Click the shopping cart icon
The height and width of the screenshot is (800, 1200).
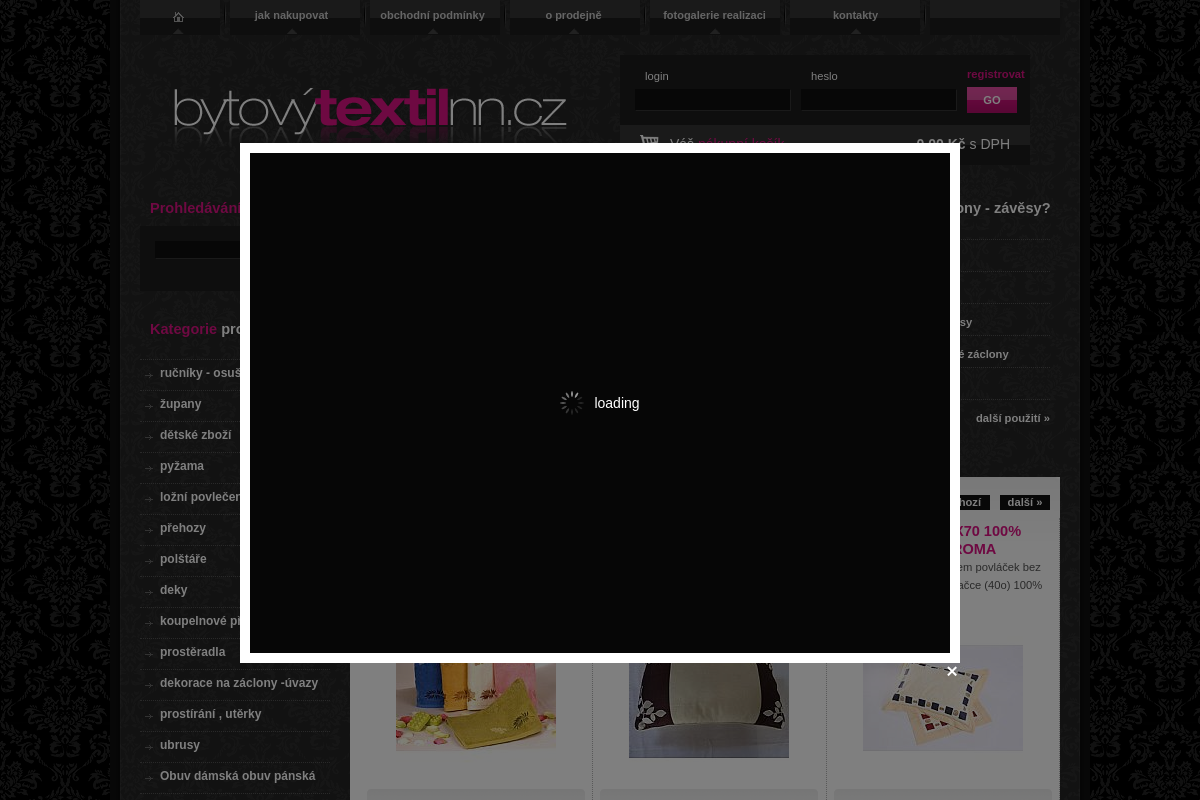tap(649, 142)
